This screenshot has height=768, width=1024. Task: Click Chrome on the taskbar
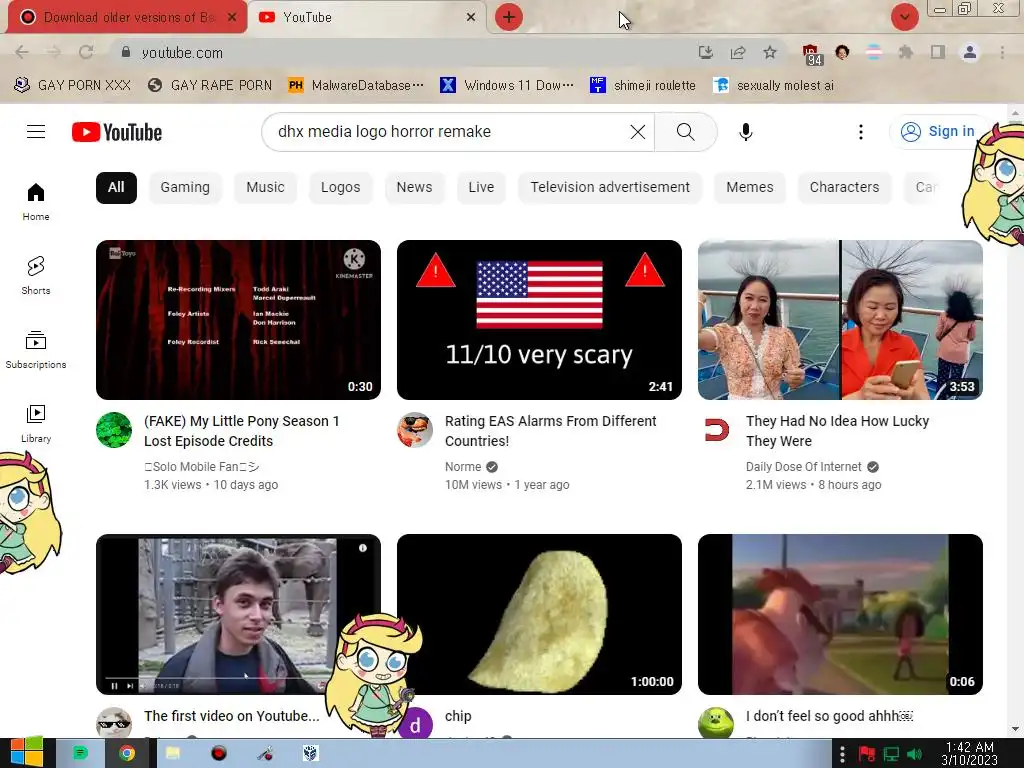pos(127,754)
